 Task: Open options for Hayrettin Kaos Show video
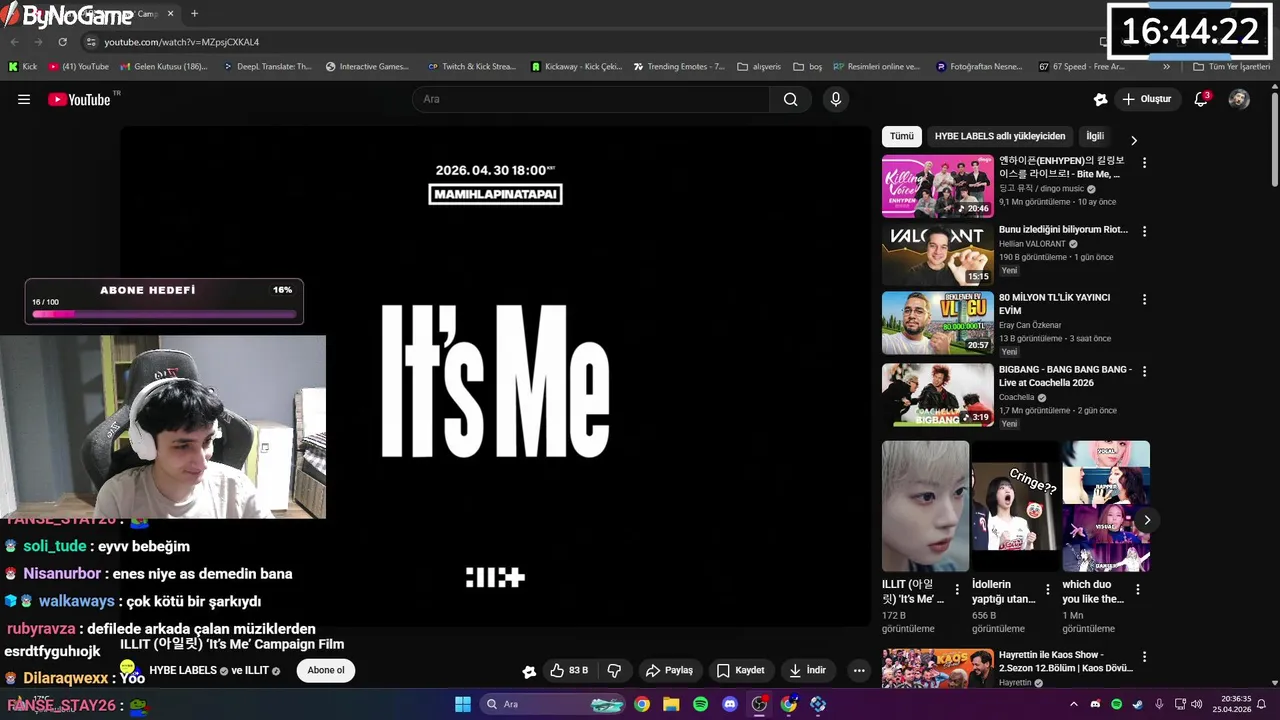[1145, 656]
